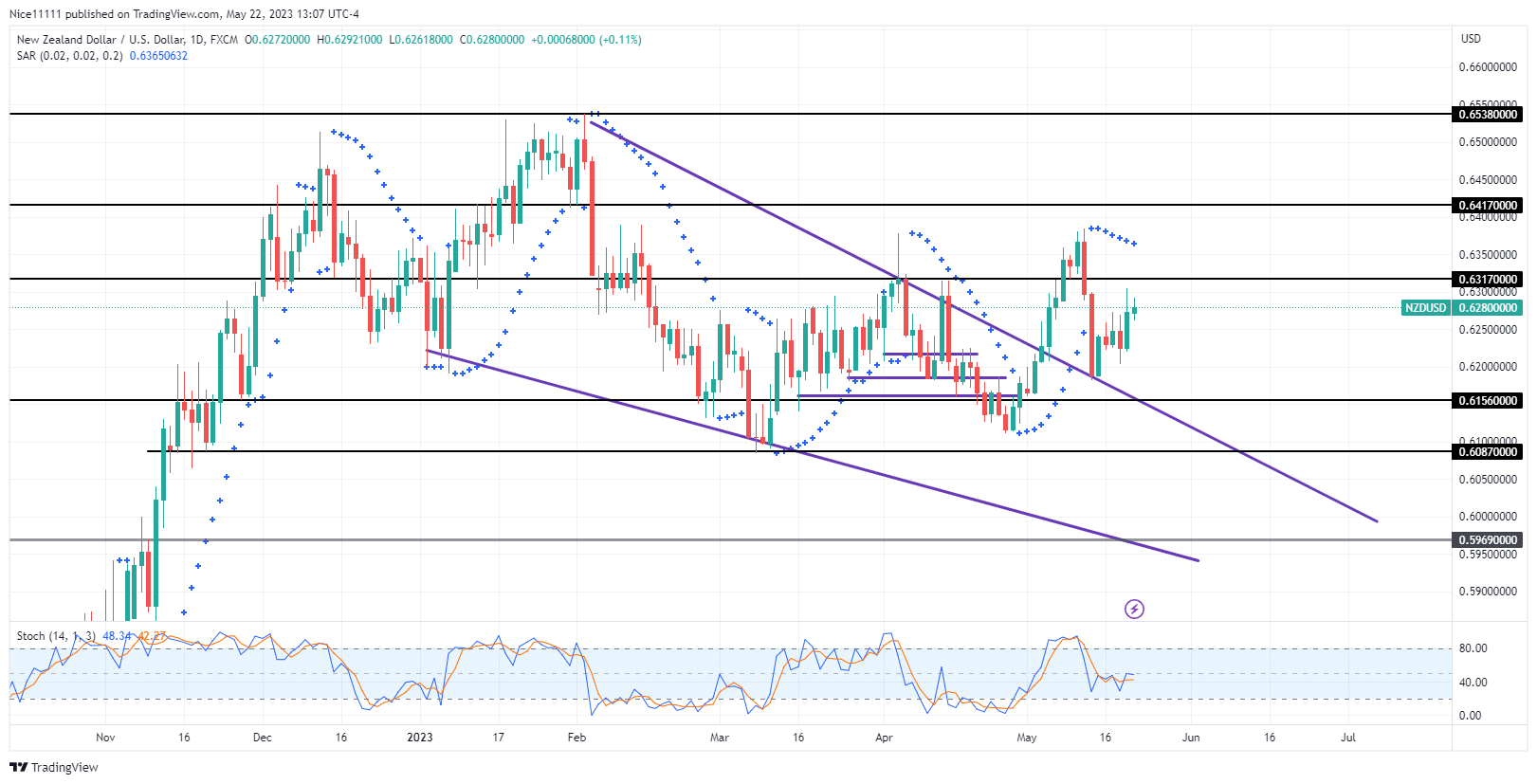
Task: Click the Stoch (14, 1, 3) indicator label
Action: (56, 636)
